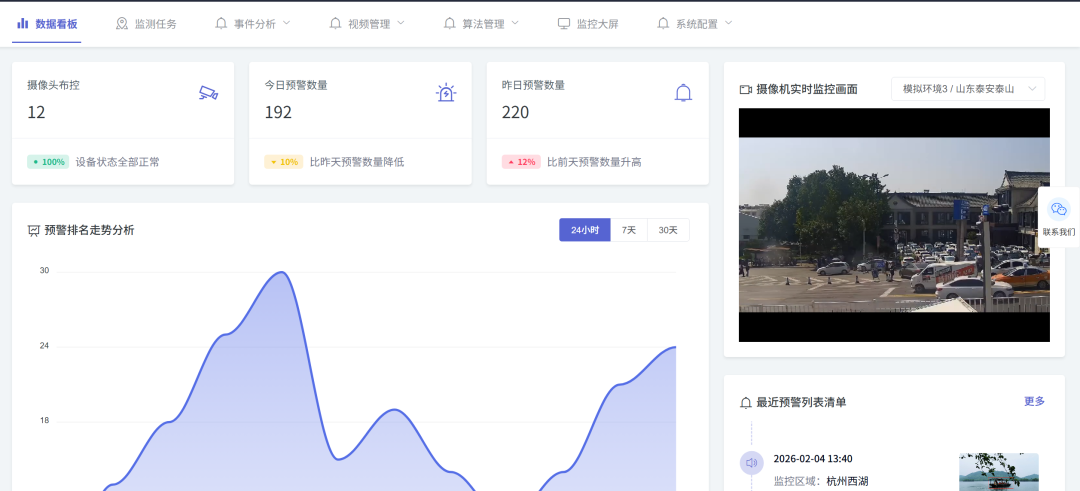The height and width of the screenshot is (491, 1080).
Task: Switch the trend chart to 30天
Action: tap(668, 230)
